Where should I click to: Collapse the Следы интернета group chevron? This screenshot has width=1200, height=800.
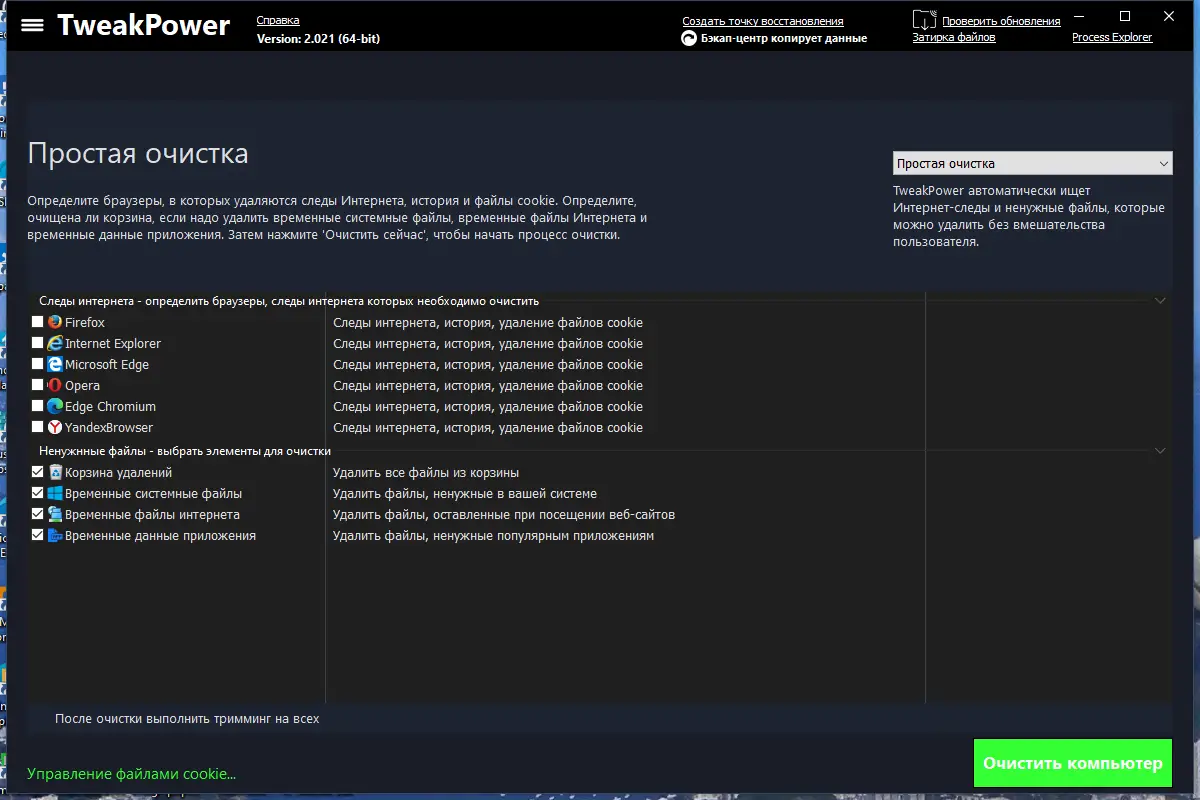click(x=1160, y=300)
